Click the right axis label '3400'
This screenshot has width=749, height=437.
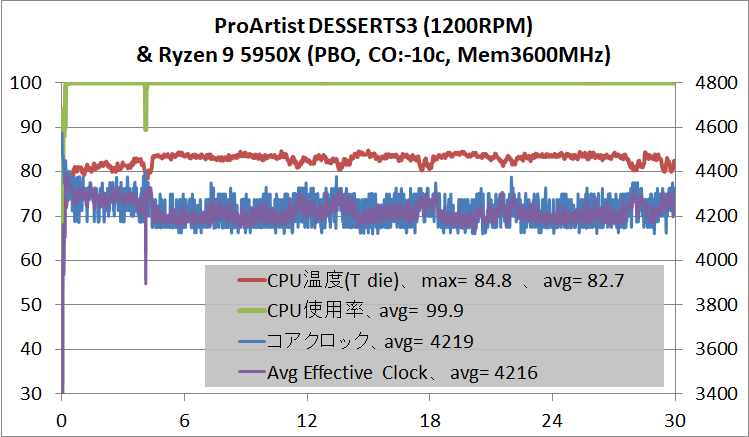pyautogui.click(x=717, y=394)
